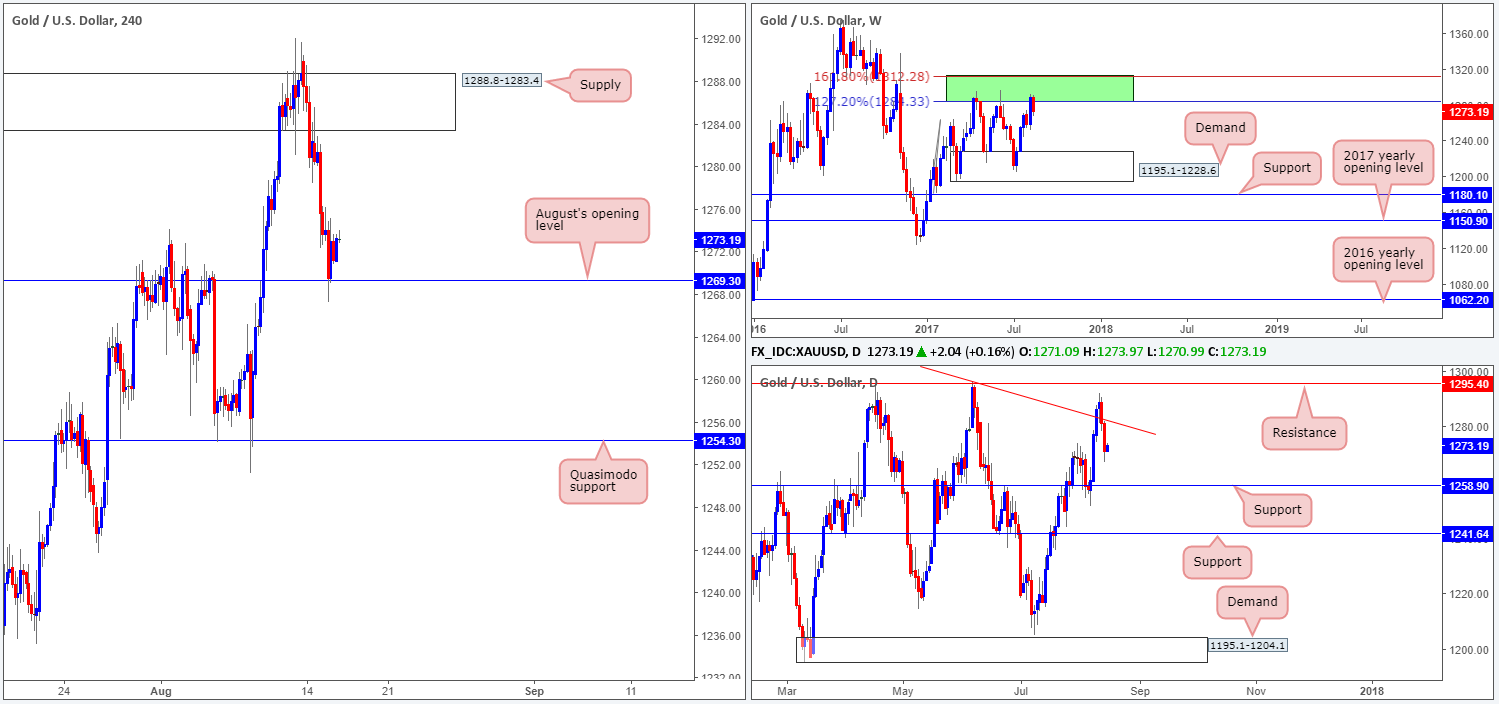Click the 1195.1-1228.6 demand zone label
Screen dimensions: 1499x704
tap(1179, 171)
